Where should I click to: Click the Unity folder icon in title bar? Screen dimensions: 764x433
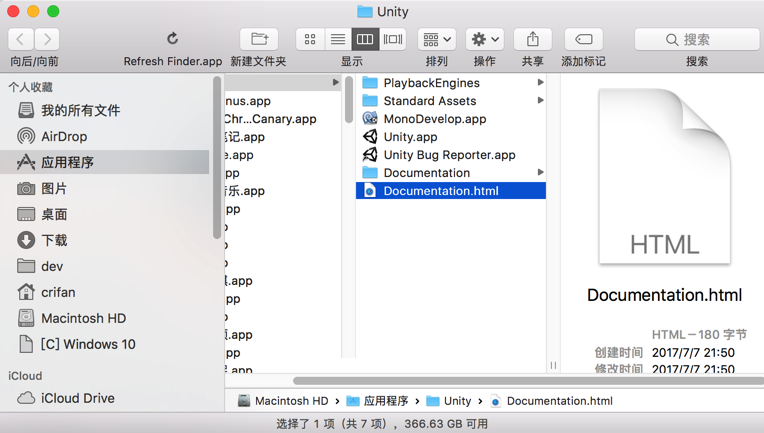[x=364, y=12]
